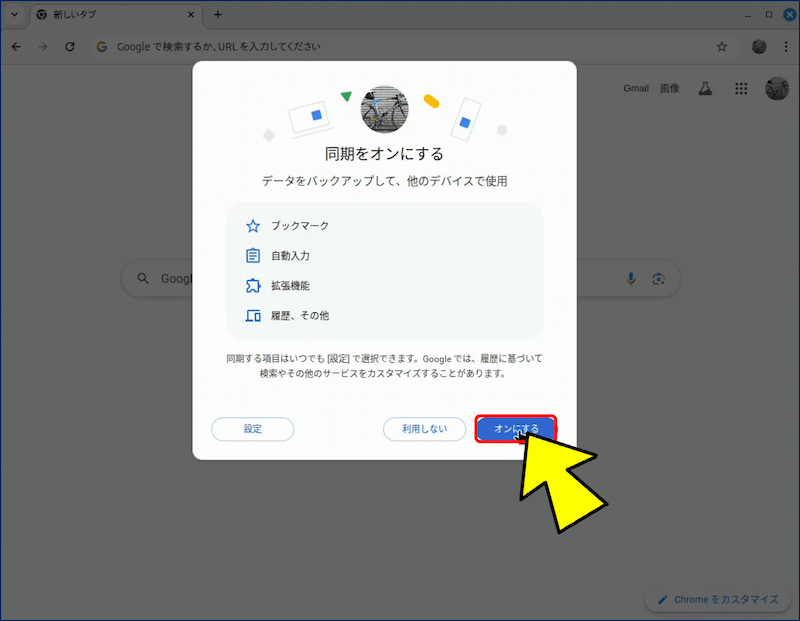Open a new tab with plus button
Viewport: 800px width, 621px height.
pos(218,15)
